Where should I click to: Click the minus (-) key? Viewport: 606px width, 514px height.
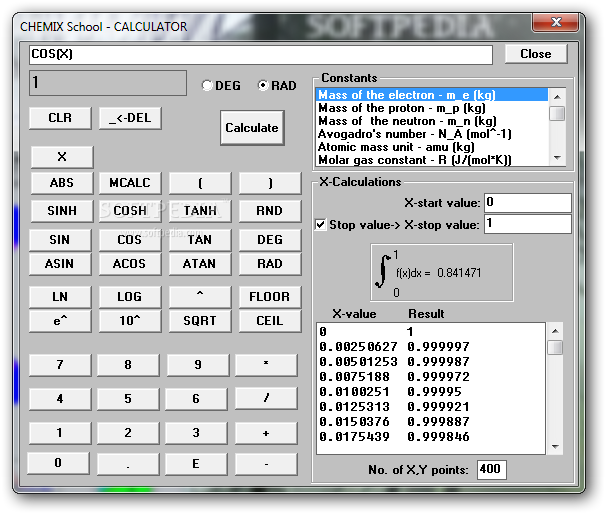pos(266,464)
